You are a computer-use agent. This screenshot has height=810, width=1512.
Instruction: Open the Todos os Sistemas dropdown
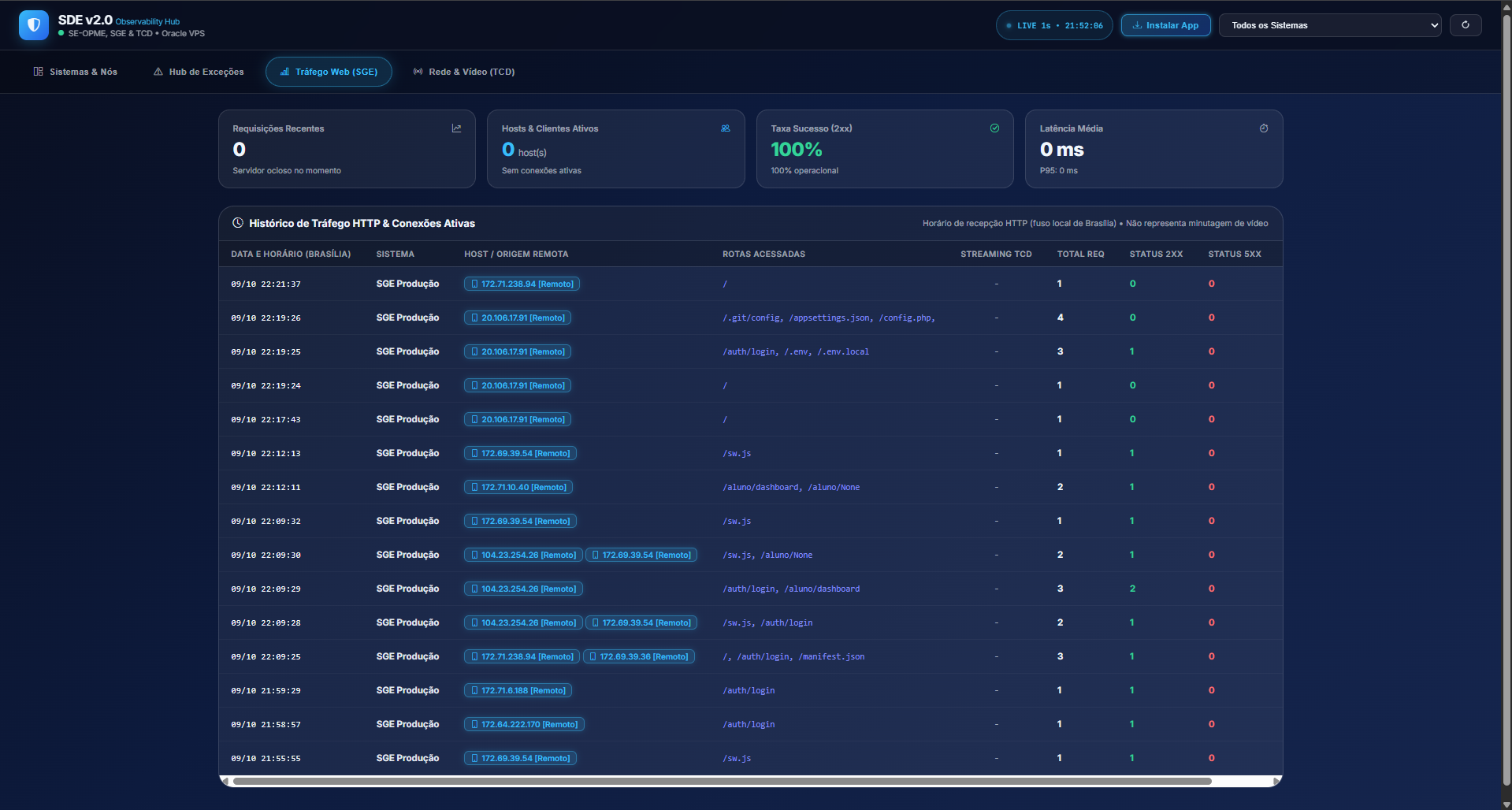click(1331, 25)
